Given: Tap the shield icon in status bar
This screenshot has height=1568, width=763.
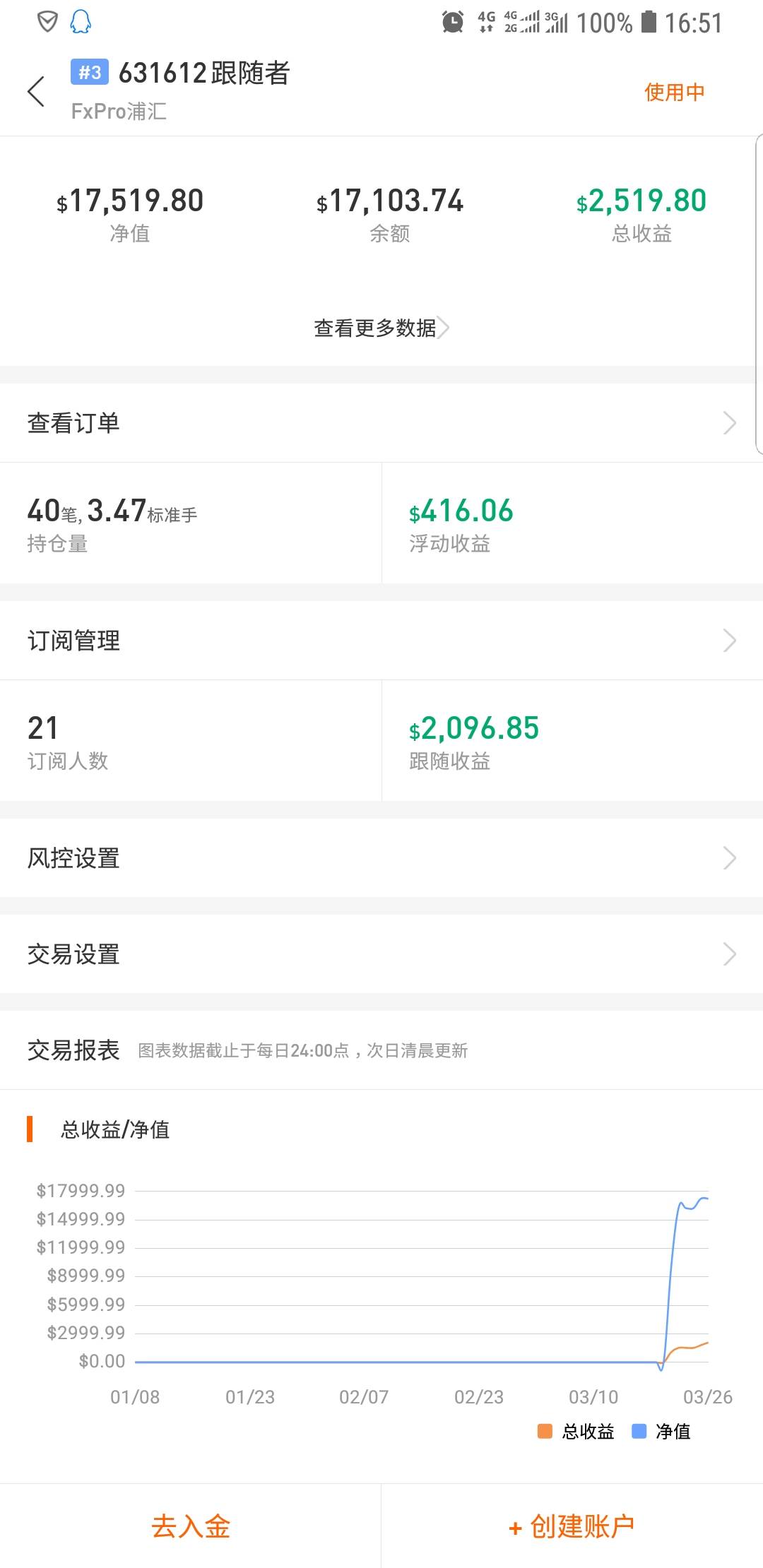Looking at the screenshot, I should tap(47, 23).
